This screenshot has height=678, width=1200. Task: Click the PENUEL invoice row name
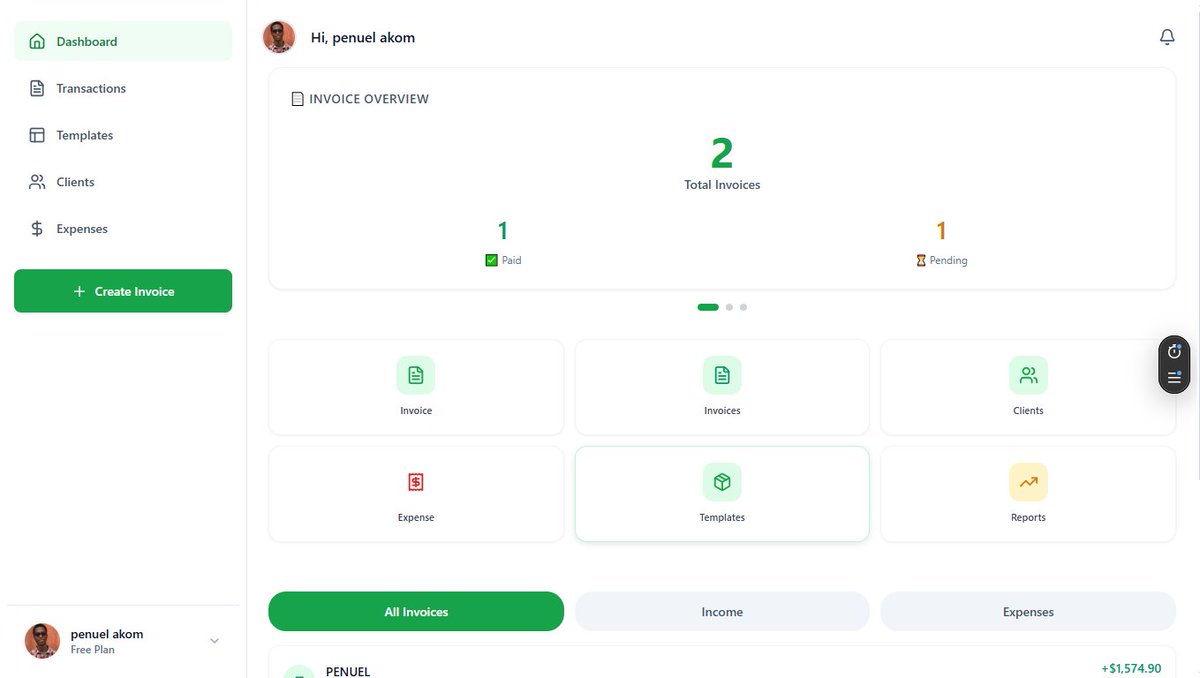click(x=348, y=671)
